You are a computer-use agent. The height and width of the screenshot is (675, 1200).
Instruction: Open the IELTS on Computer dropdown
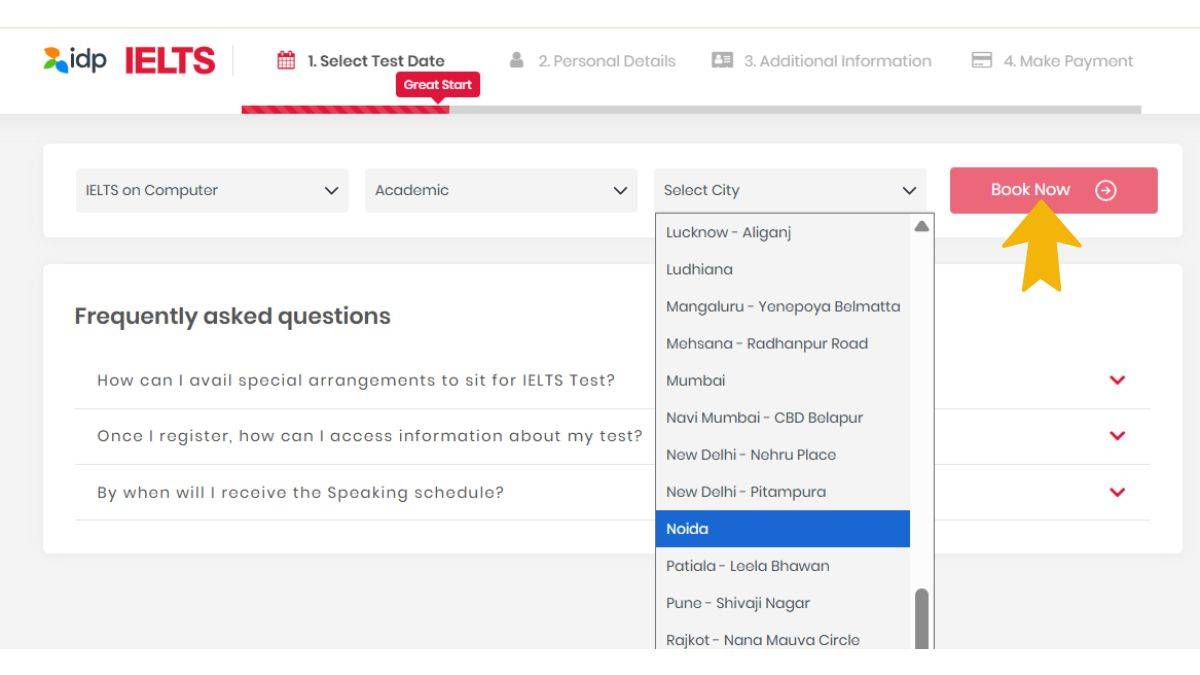pyautogui.click(x=212, y=190)
